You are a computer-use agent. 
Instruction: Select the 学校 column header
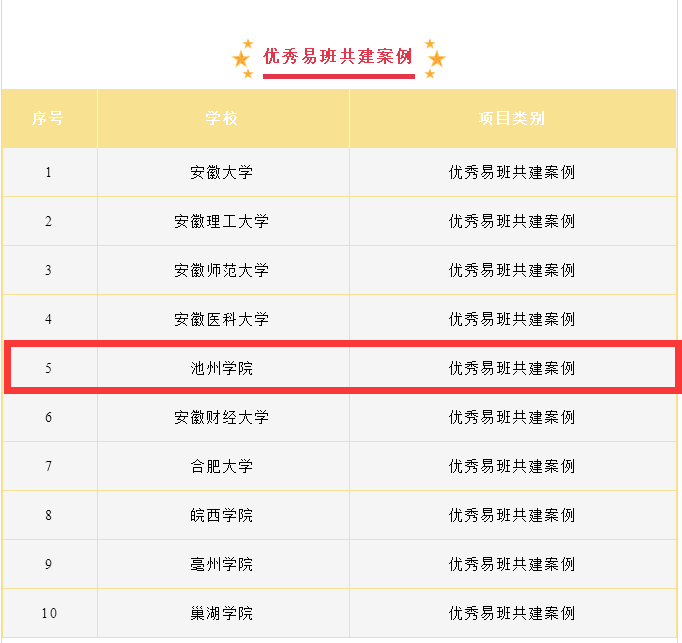coord(222,119)
